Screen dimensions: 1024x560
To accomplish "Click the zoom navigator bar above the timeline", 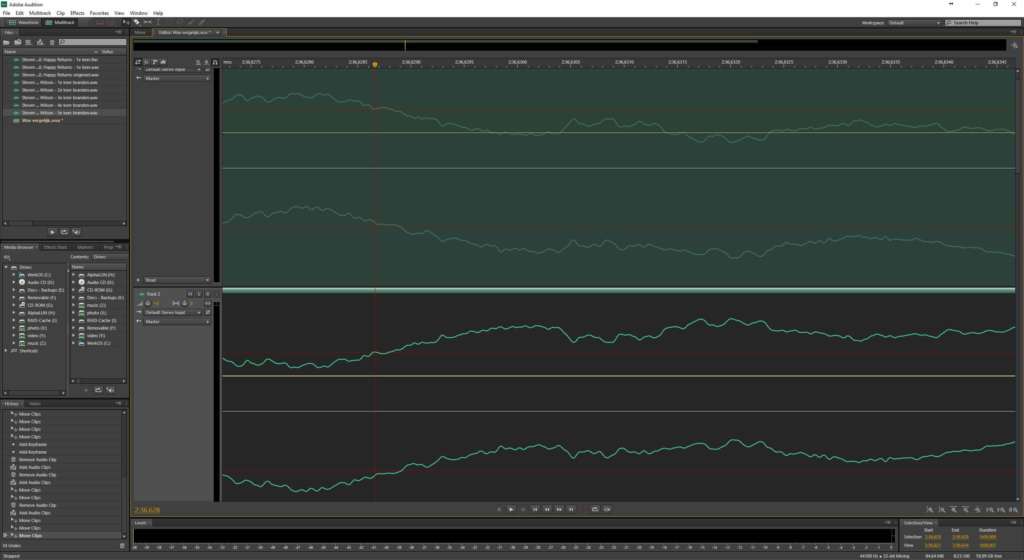I will 569,45.
